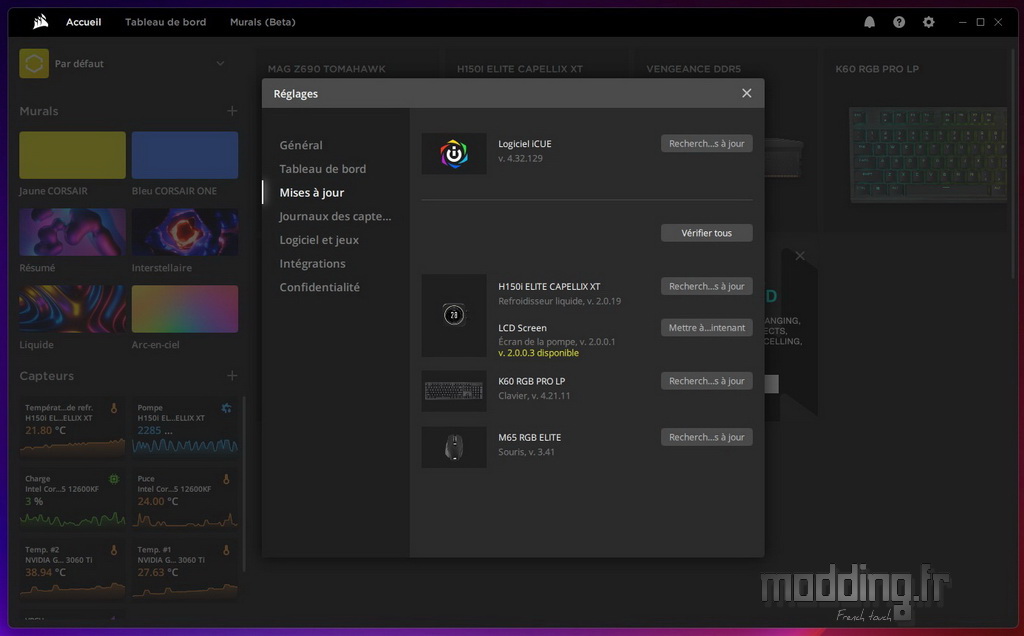Click the MAG Z690 TOMAHAWK device header
Screen dimensions: 1024x636
coord(327,69)
